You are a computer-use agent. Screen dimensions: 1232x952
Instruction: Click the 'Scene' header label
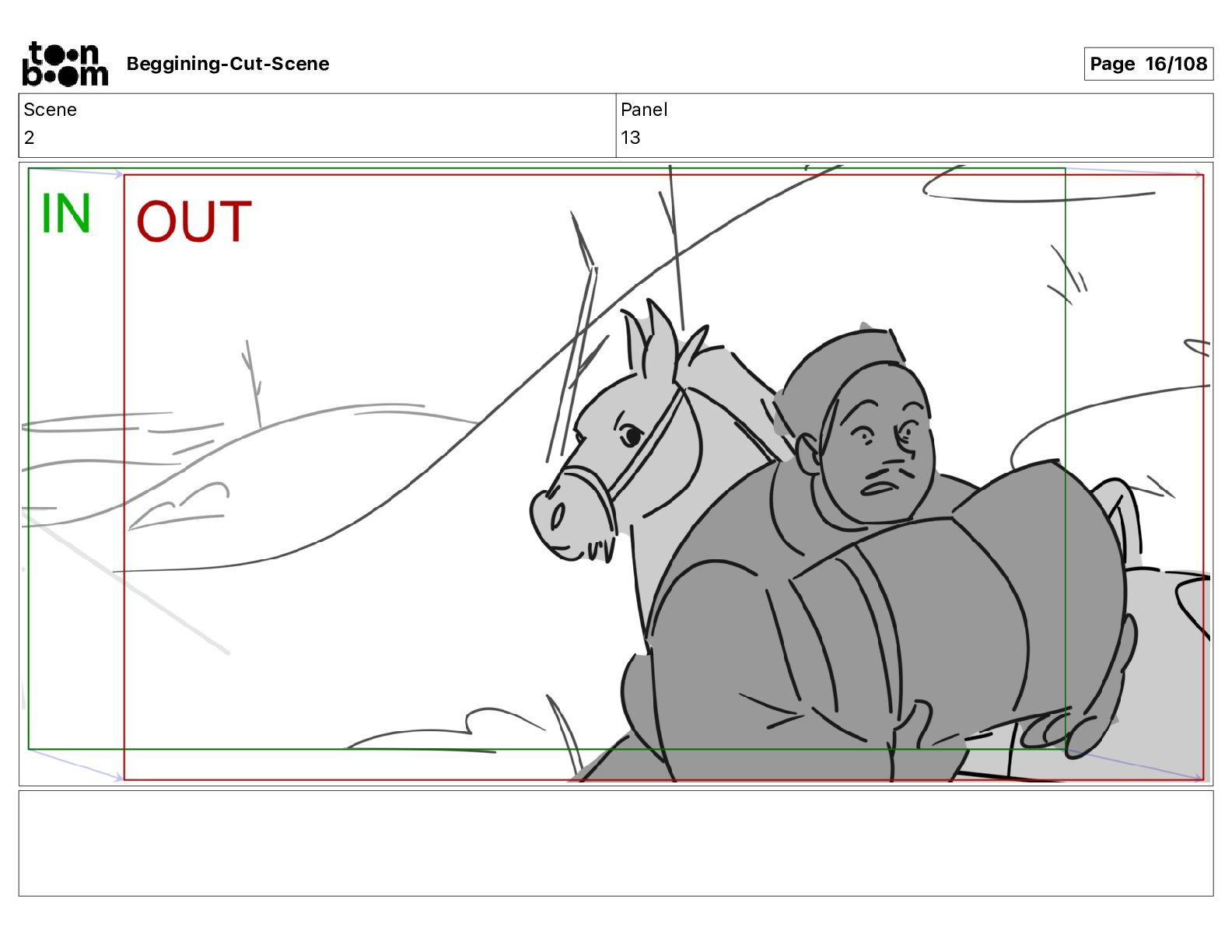[51, 110]
